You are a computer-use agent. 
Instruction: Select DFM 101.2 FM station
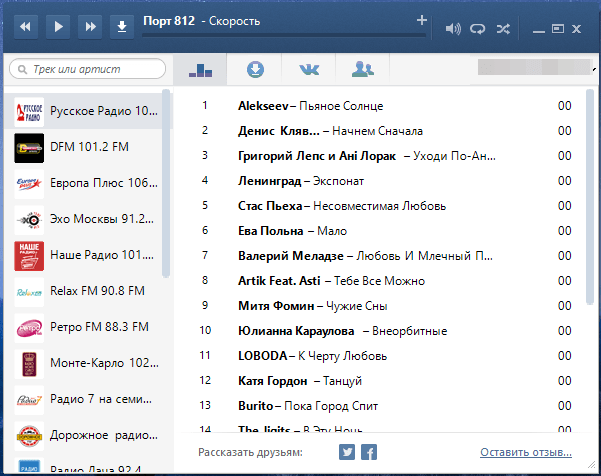(x=84, y=148)
